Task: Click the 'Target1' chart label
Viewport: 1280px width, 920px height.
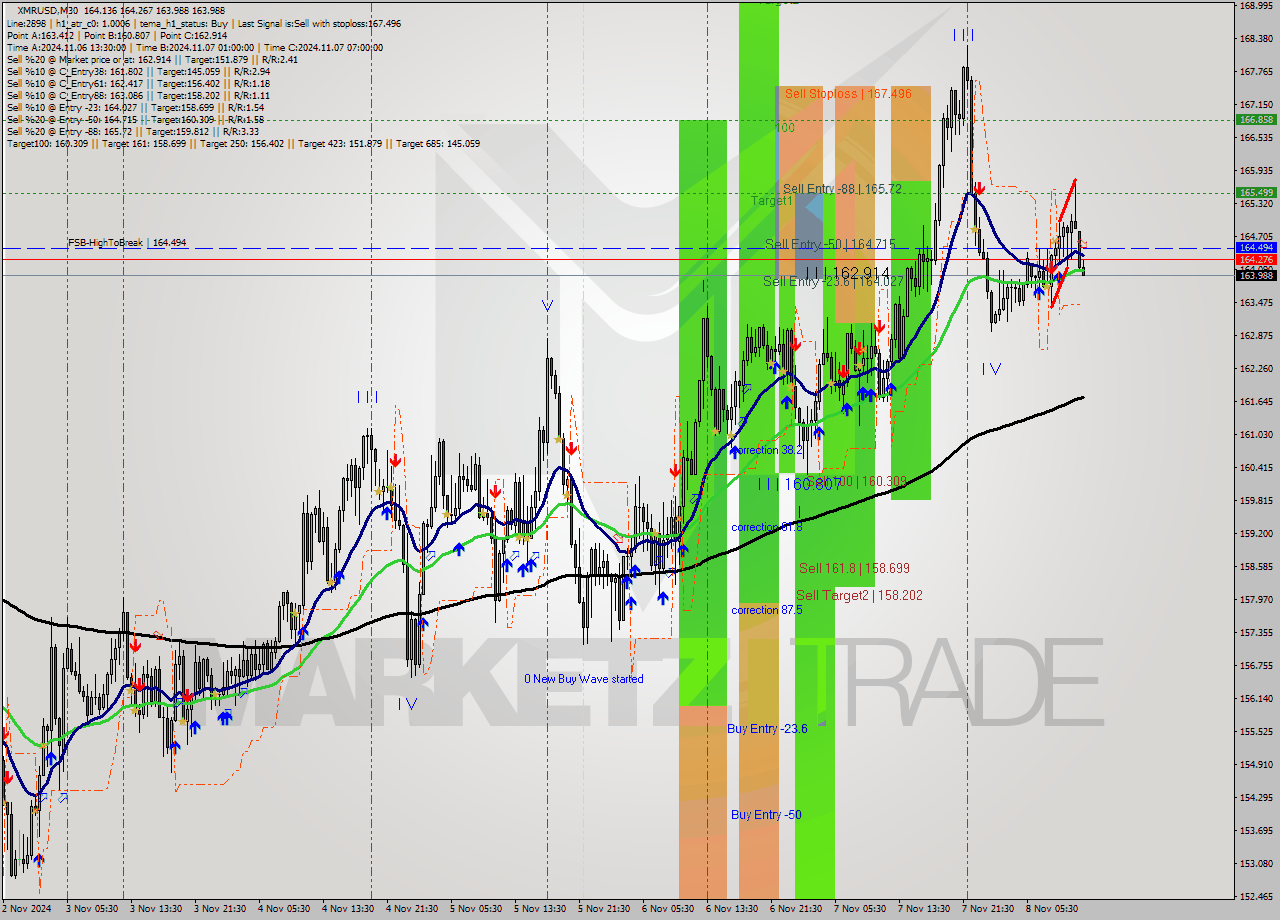Action: point(772,200)
